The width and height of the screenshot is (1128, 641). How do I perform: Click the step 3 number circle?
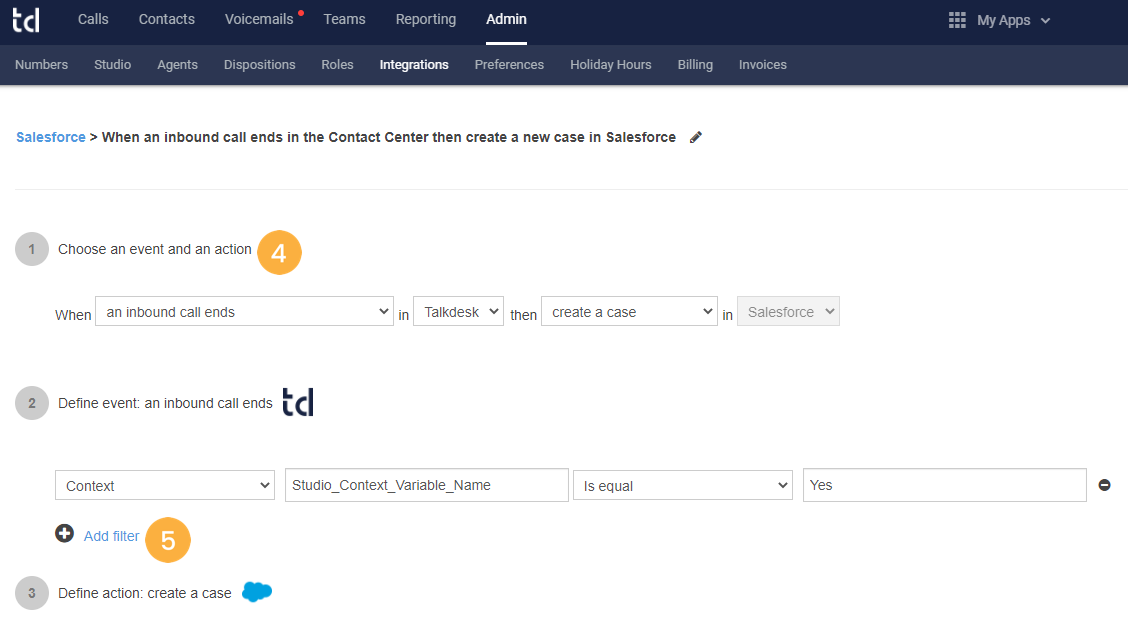pos(32,593)
